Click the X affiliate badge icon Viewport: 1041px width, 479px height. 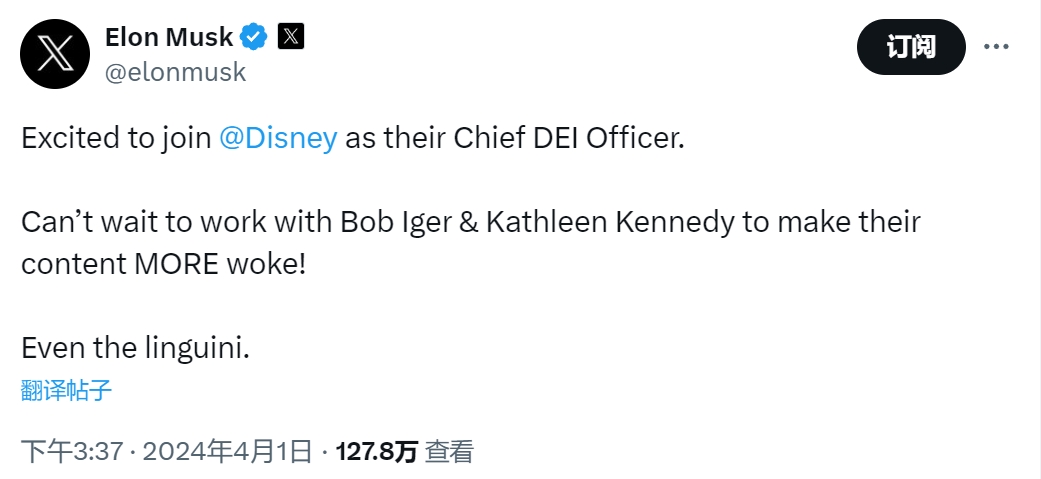tap(290, 38)
